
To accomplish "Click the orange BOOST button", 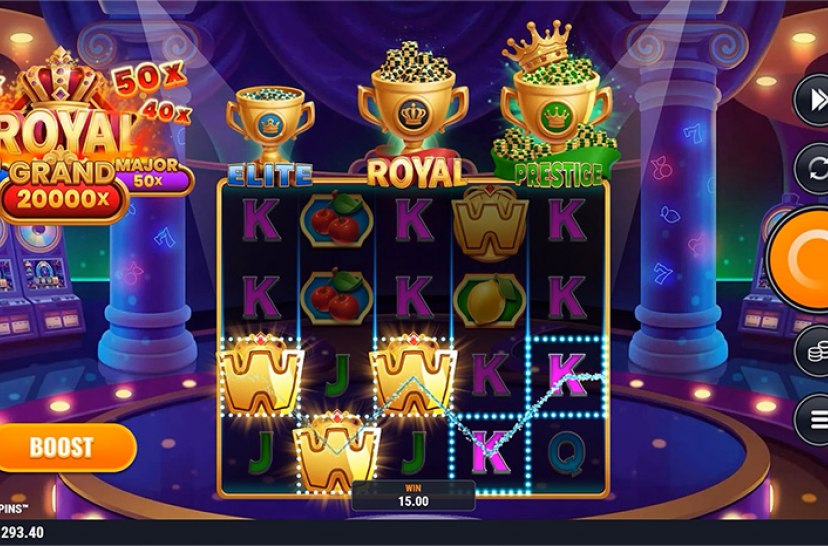I will pyautogui.click(x=64, y=447).
